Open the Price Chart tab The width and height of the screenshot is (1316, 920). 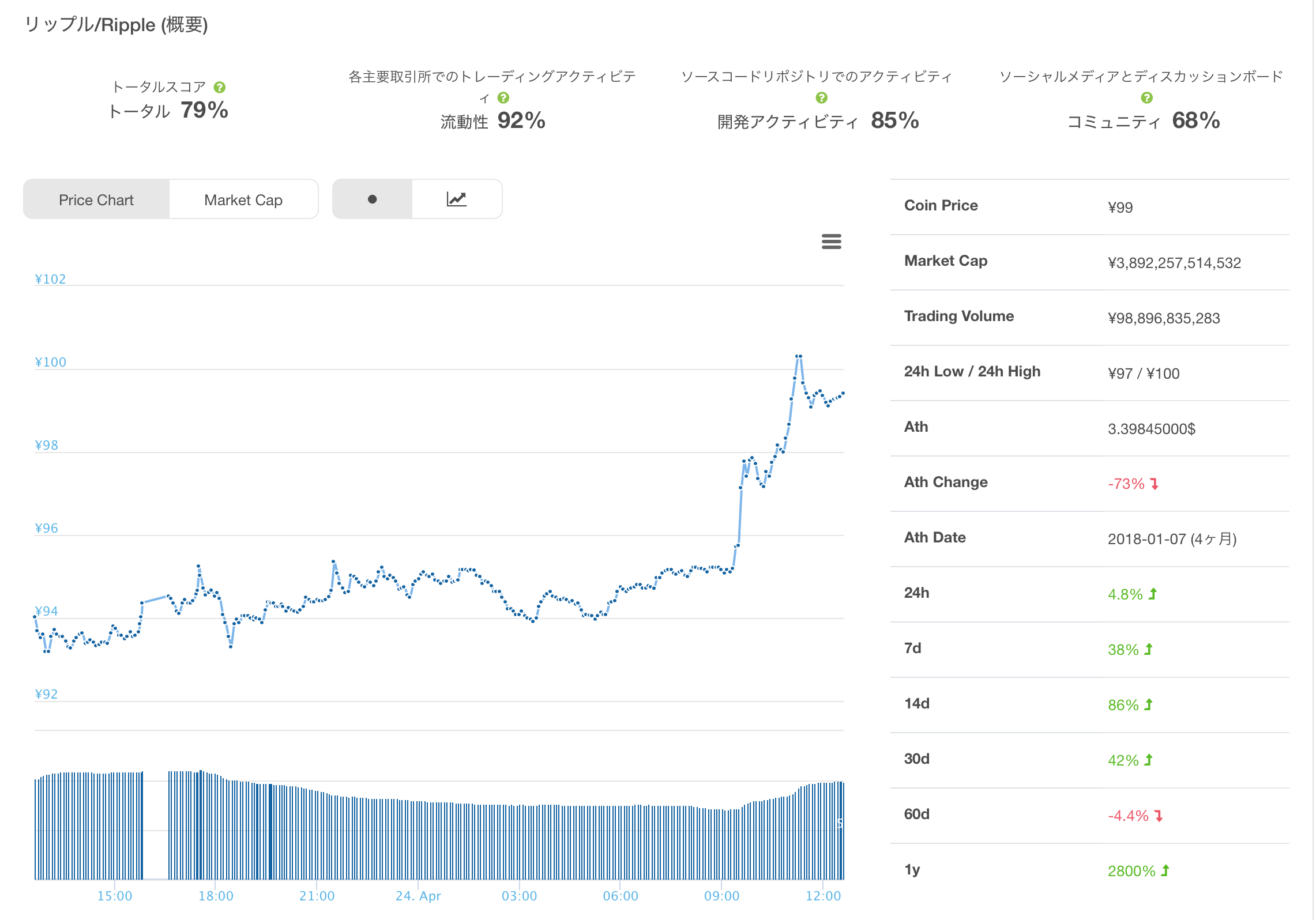[x=96, y=199]
